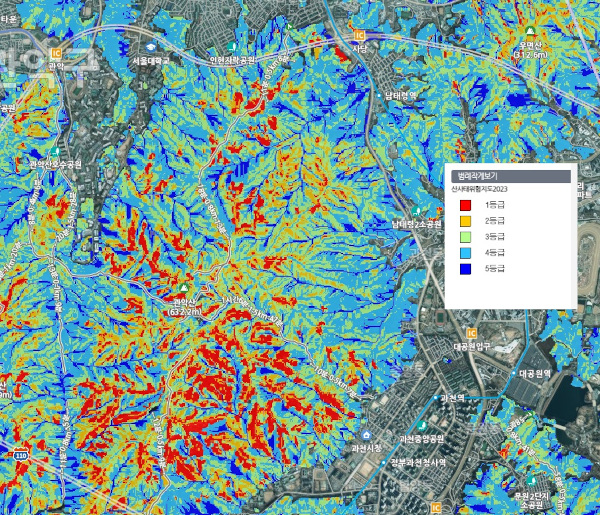Select the 과천시청 building icon

tap(367, 435)
